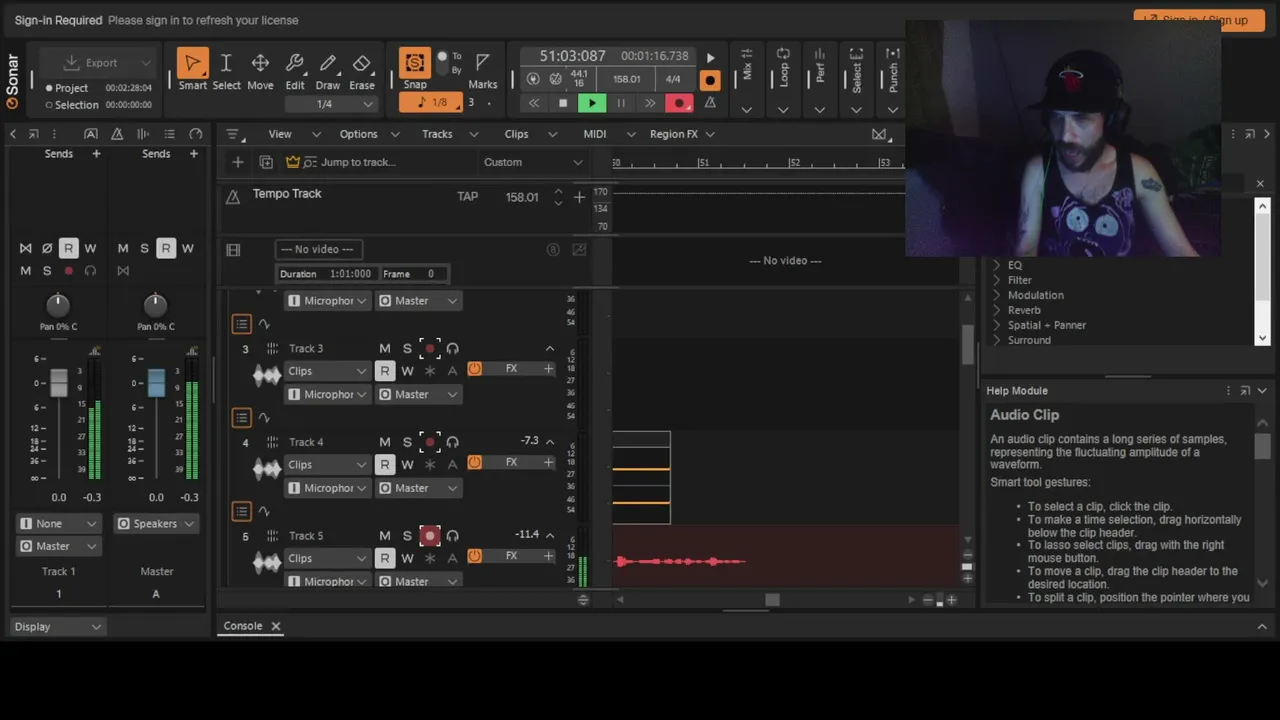
Task: Switch to the Console tab
Action: (243, 626)
